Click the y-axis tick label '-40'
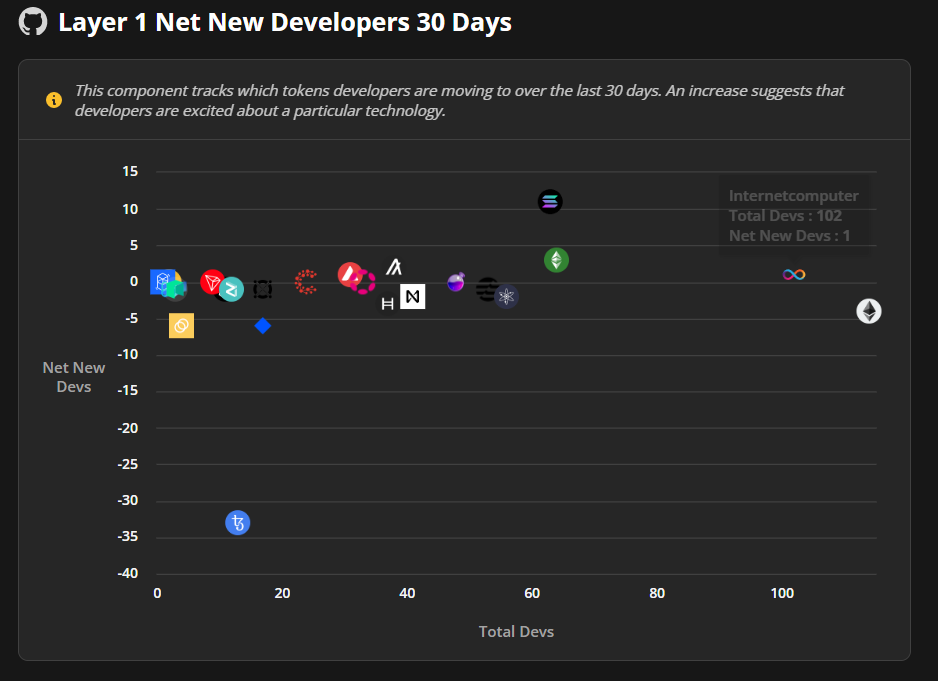The image size is (938, 681). [127, 573]
